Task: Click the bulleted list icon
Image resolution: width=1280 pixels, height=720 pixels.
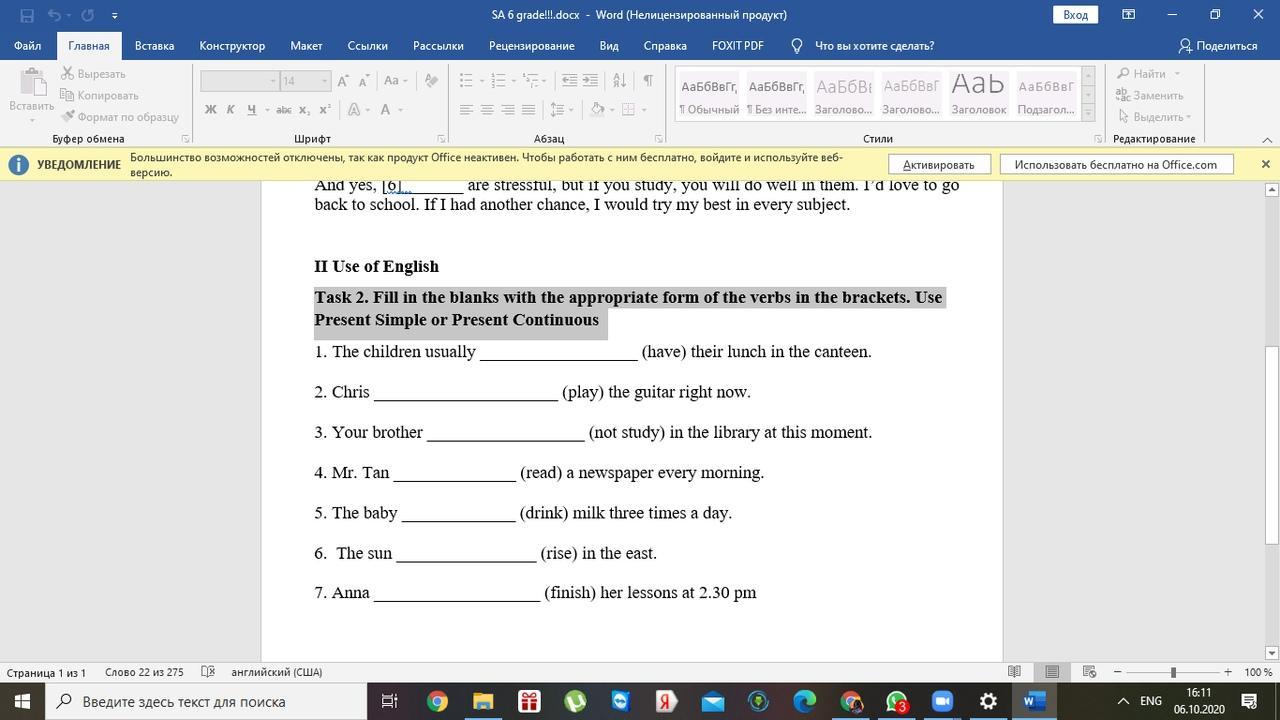Action: (x=466, y=81)
